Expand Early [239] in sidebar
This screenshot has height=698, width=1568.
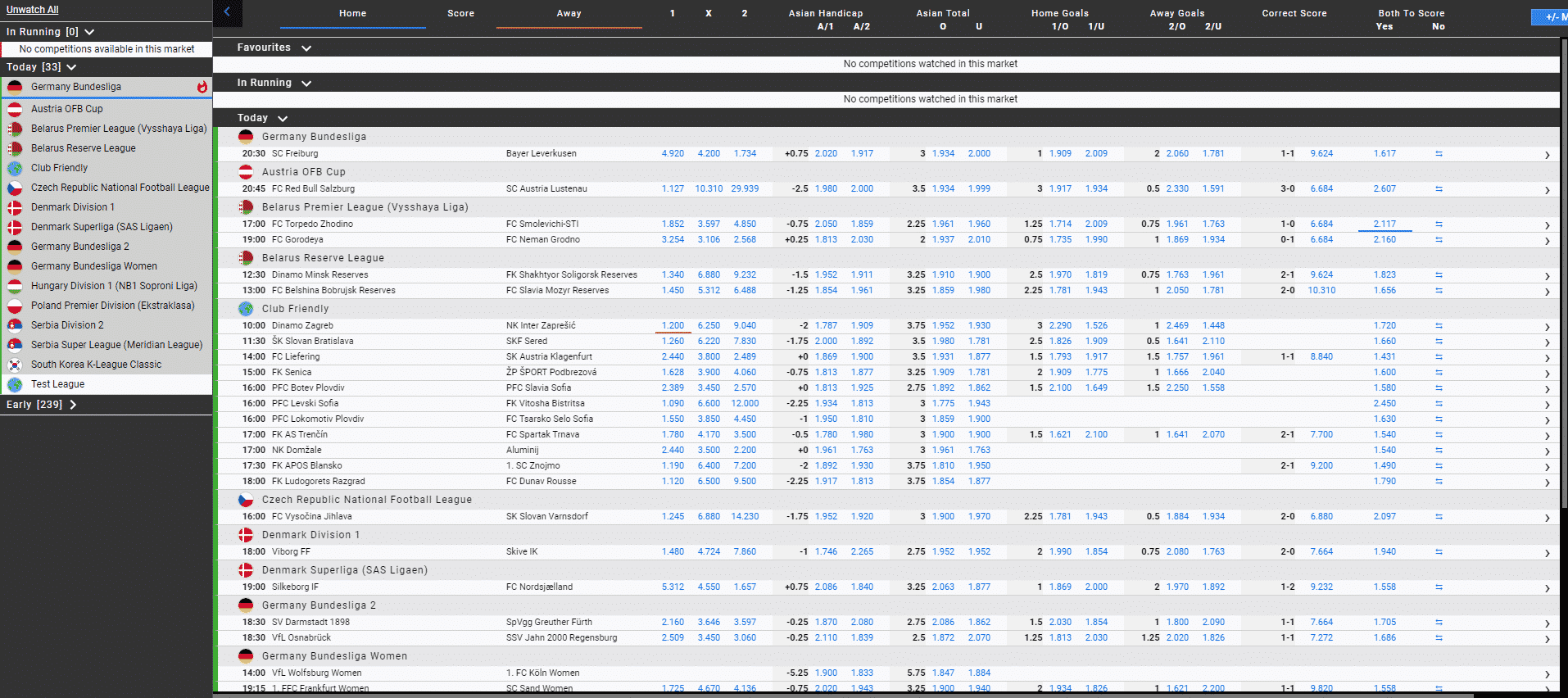pos(73,405)
